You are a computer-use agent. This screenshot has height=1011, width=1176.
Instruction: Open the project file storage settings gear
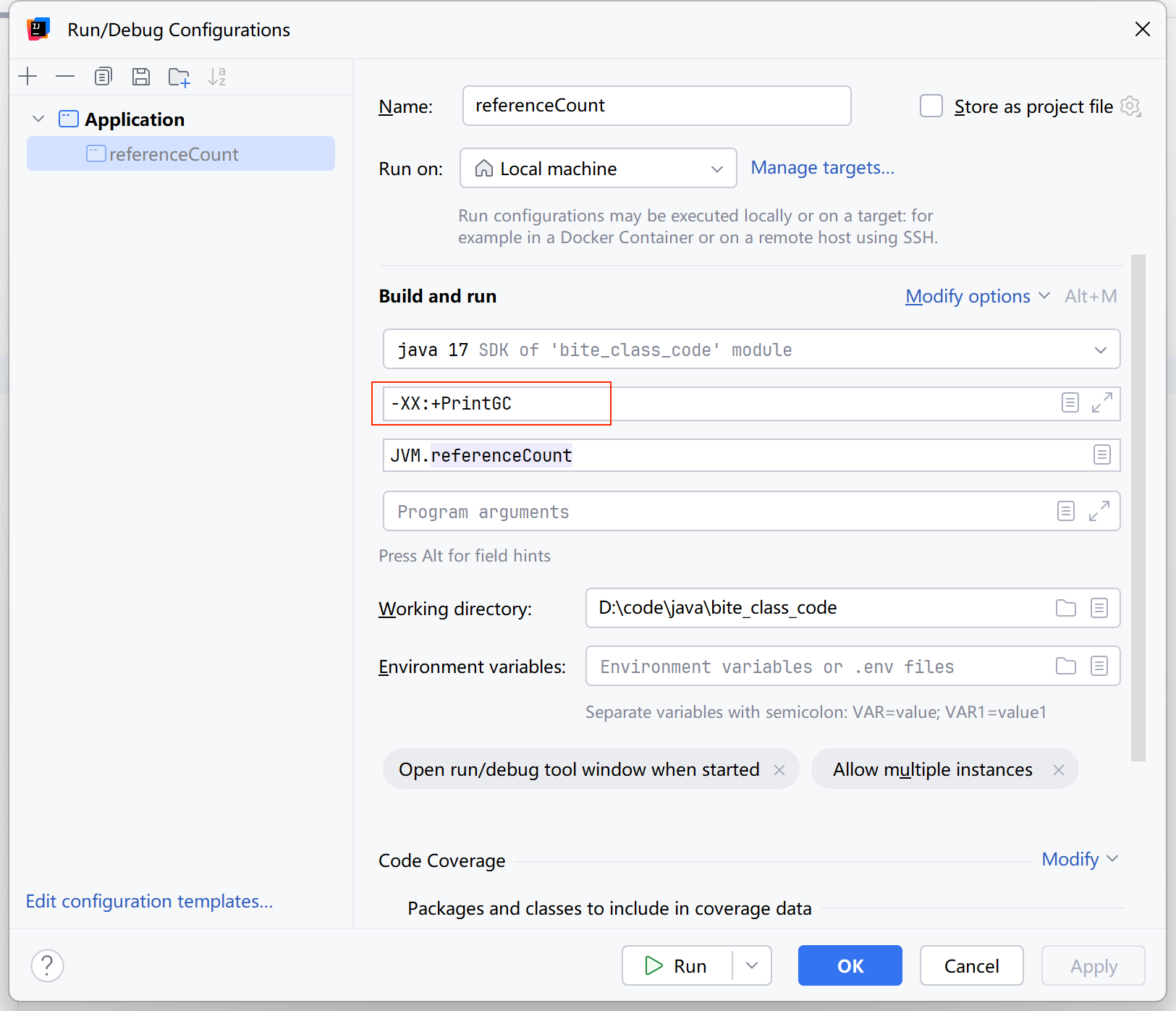(x=1130, y=106)
